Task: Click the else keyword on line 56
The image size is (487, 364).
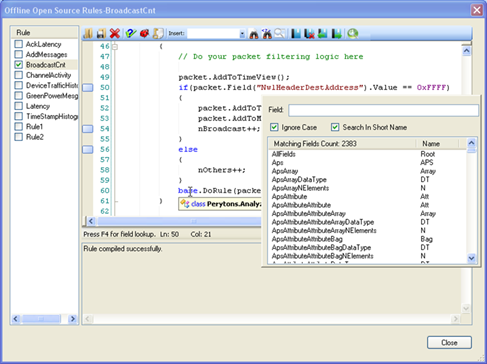Action: coord(188,150)
